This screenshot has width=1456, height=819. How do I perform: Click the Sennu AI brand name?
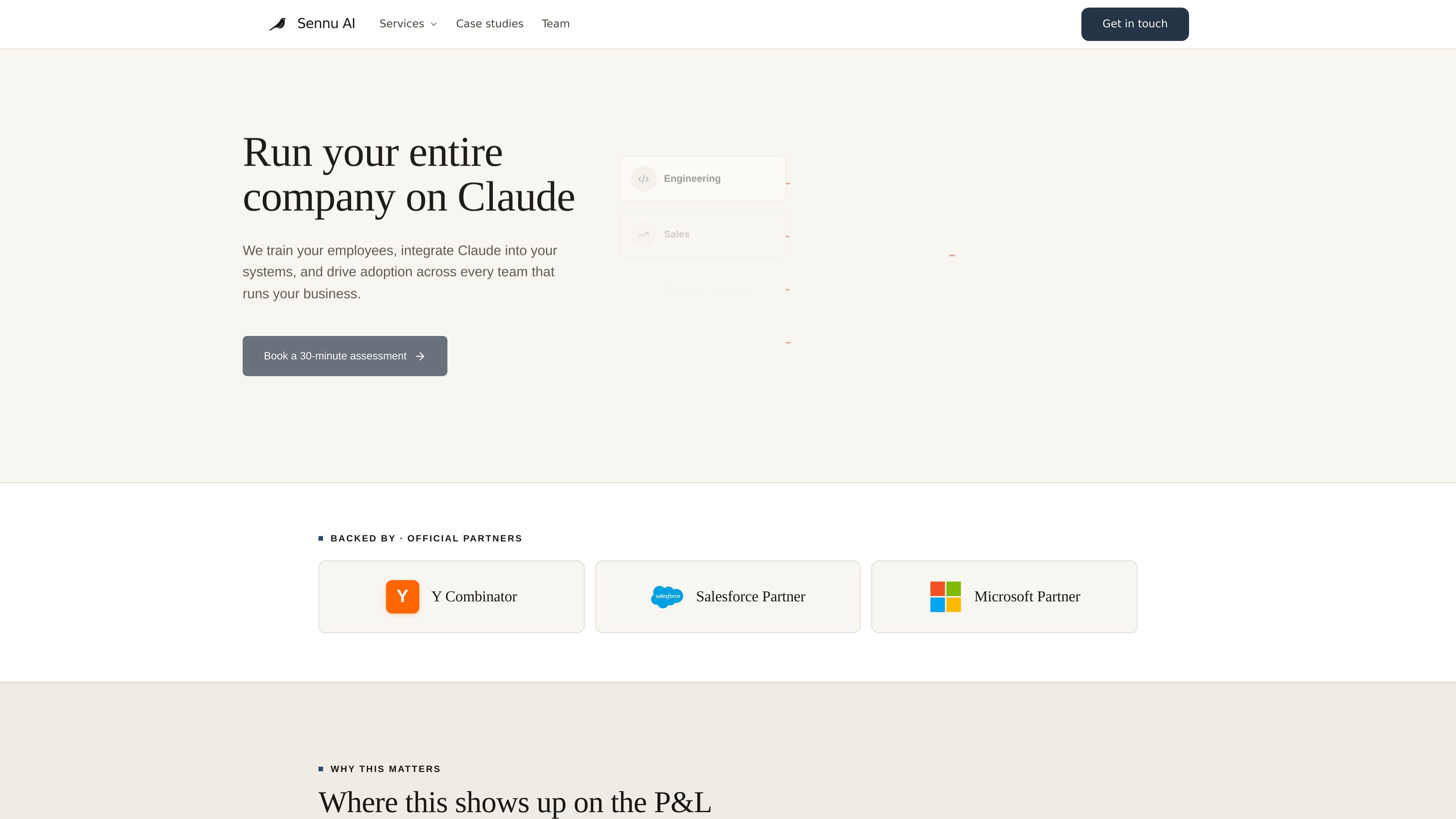tap(326, 24)
